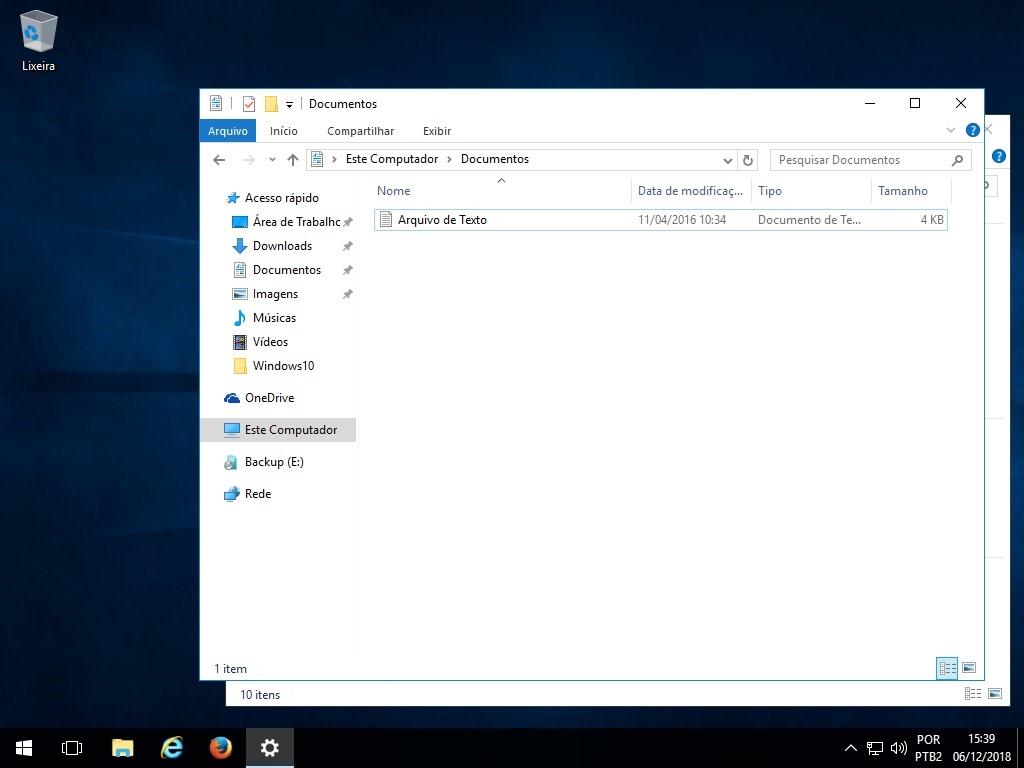Click the Pesquisar Documentos search field
The image size is (1024, 768).
860,160
